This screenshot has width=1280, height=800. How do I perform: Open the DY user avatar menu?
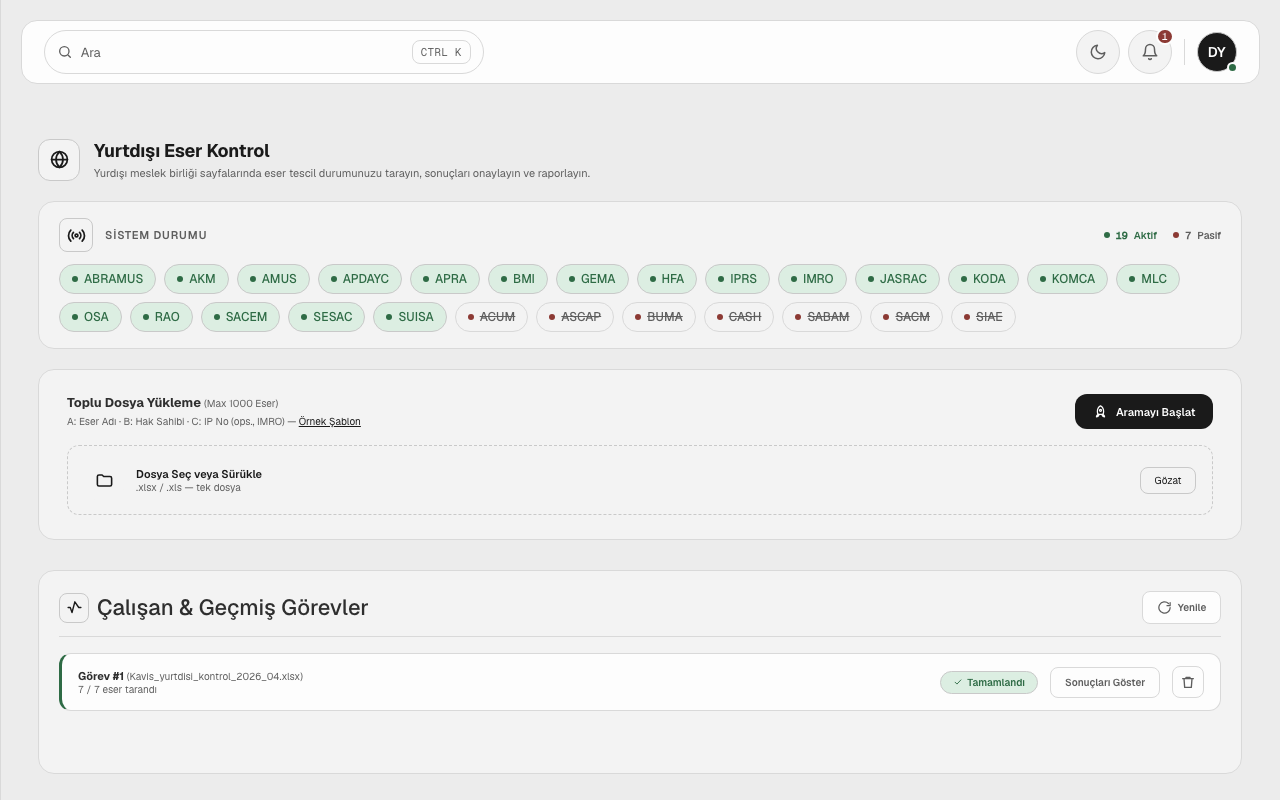(x=1217, y=52)
